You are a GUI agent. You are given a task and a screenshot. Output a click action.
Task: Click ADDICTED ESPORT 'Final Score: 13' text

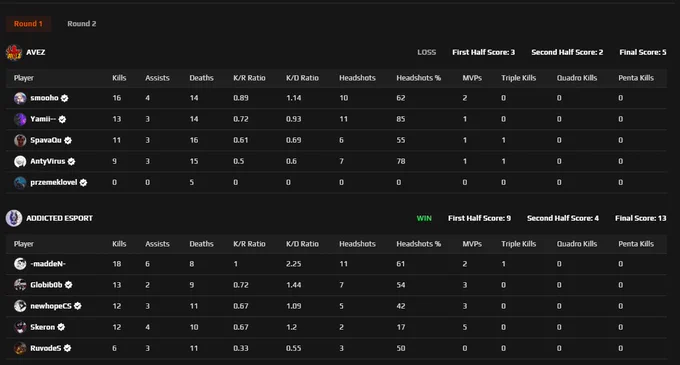[641, 218]
